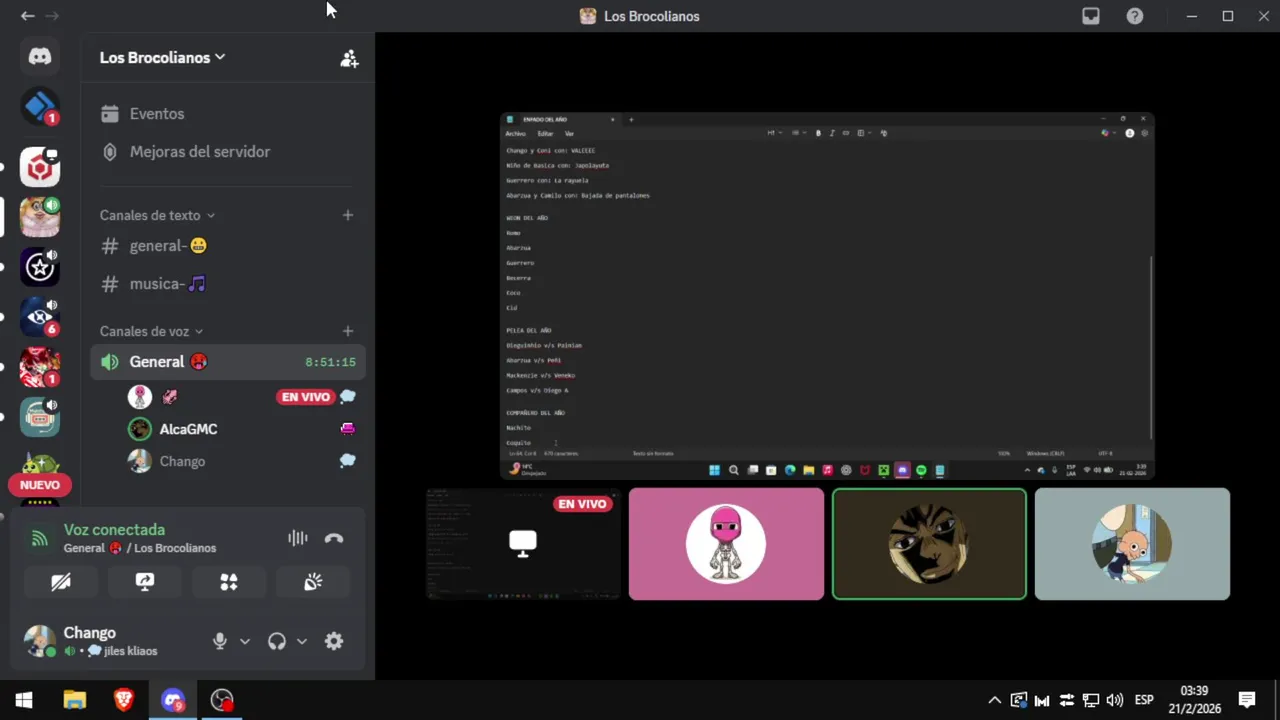This screenshot has height=720, width=1280.
Task: Open Eventos in the sidebar
Action: pyautogui.click(x=228, y=114)
